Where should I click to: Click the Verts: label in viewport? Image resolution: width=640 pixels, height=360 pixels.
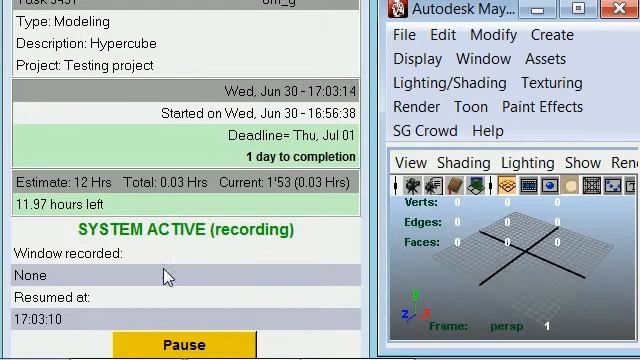click(x=421, y=202)
